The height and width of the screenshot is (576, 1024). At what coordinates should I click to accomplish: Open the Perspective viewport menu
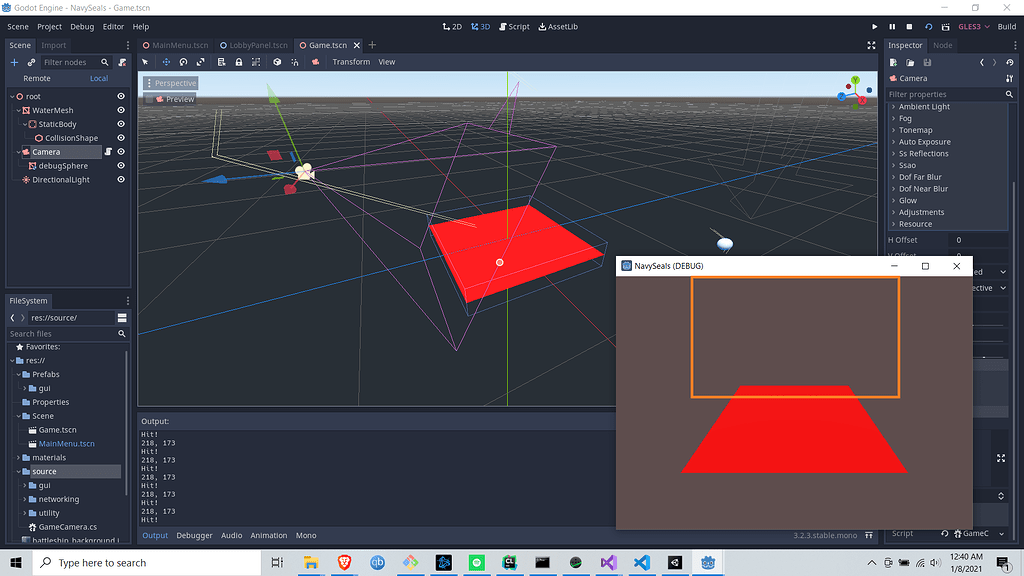(171, 83)
